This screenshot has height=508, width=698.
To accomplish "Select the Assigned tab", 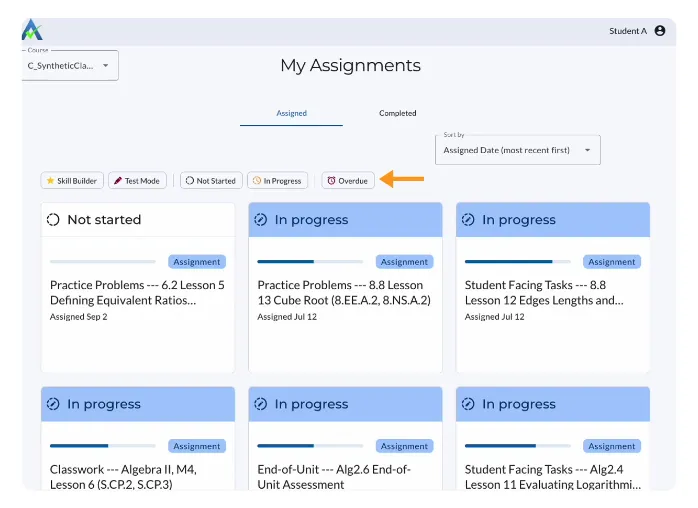I will [x=291, y=113].
